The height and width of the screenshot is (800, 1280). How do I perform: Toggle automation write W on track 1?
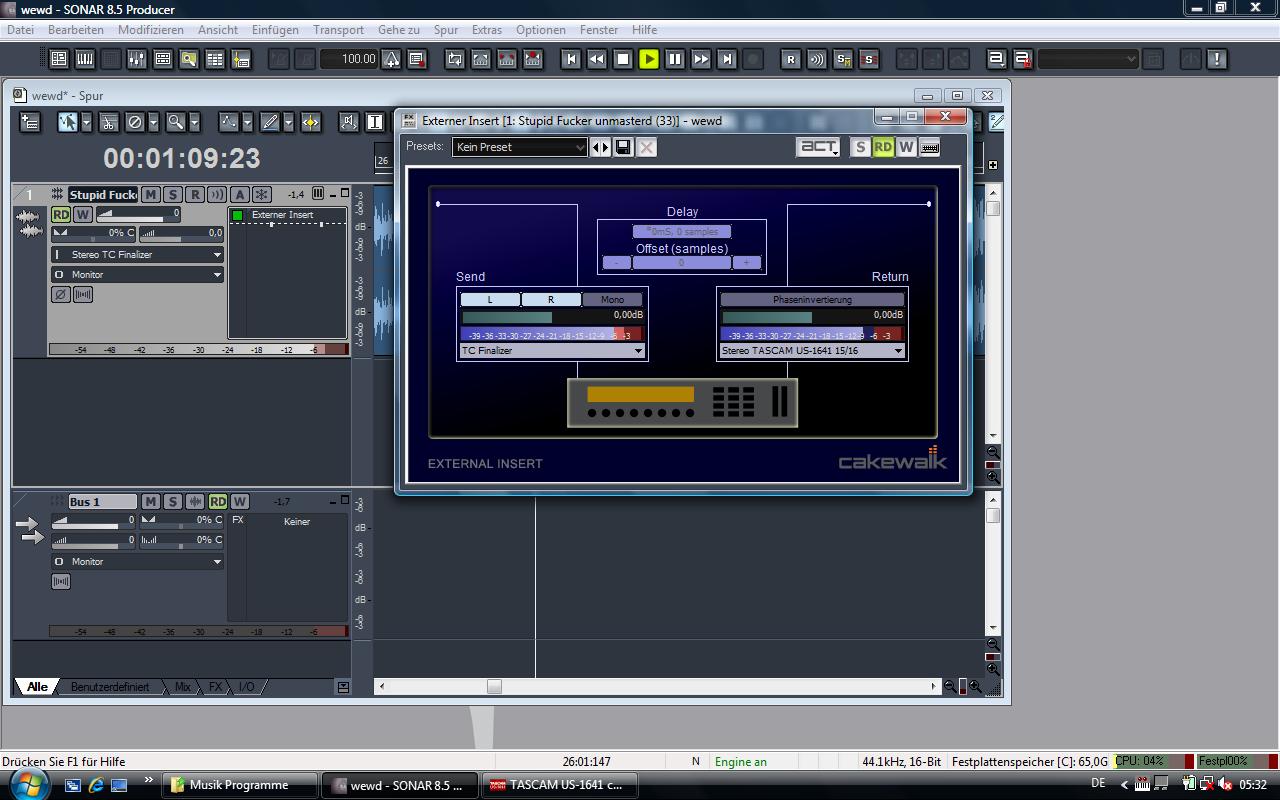tap(82, 215)
